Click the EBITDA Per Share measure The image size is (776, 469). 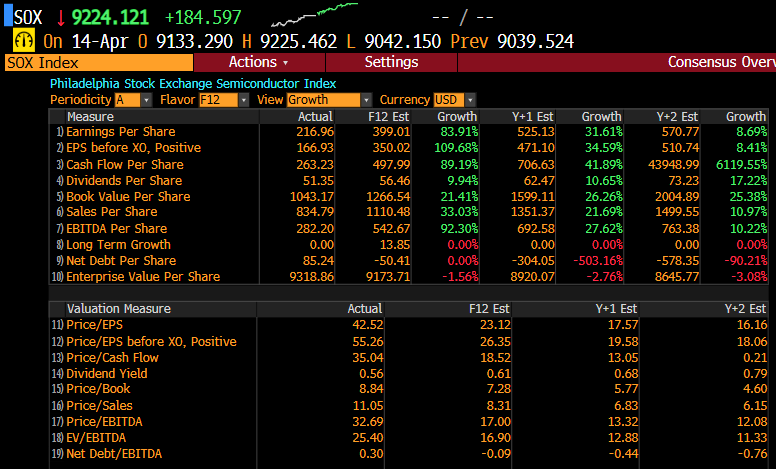pos(116,228)
